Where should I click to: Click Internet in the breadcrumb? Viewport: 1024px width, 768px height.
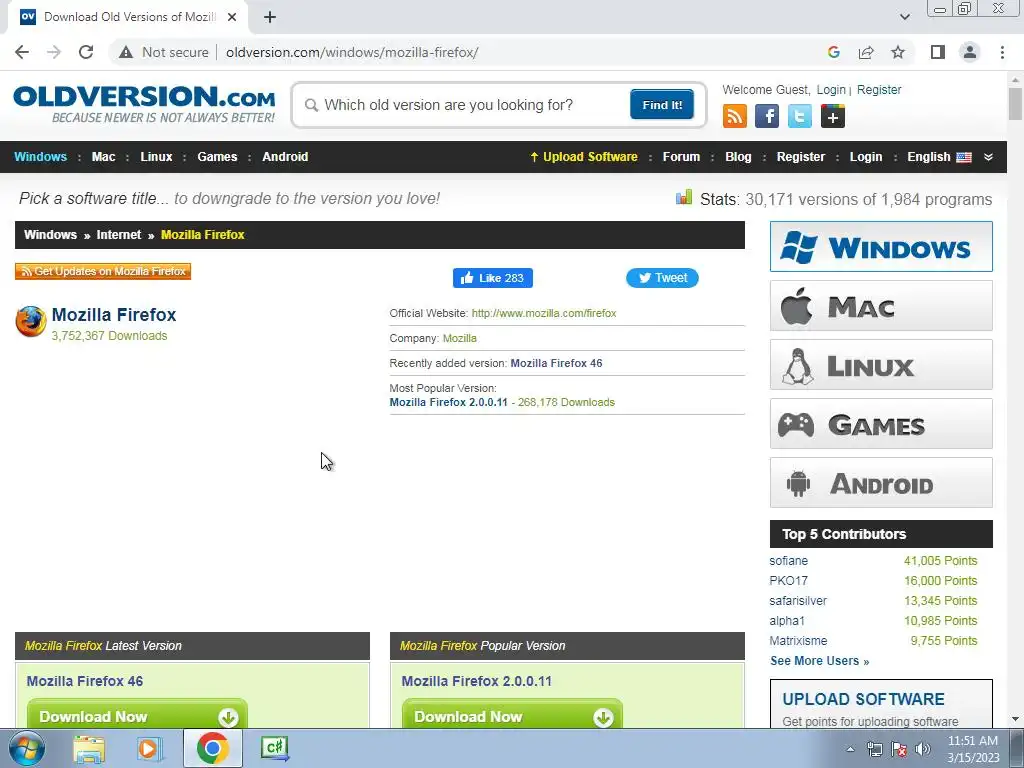[x=119, y=235]
